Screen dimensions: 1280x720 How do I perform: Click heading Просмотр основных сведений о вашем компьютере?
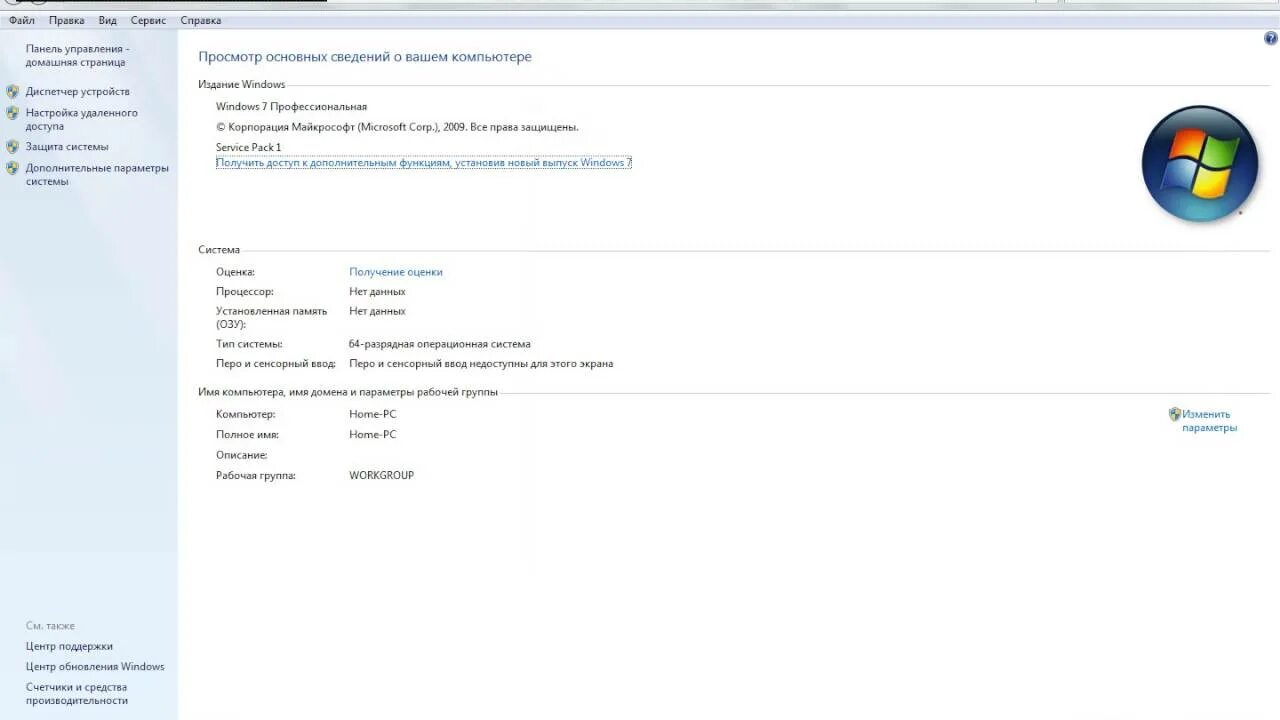point(365,57)
